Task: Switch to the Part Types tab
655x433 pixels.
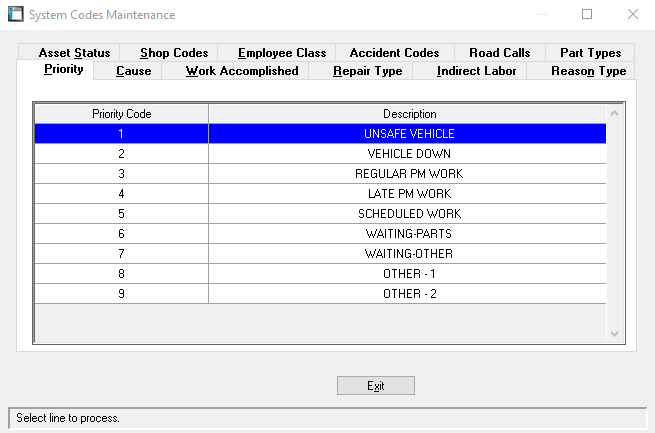Action: [590, 53]
